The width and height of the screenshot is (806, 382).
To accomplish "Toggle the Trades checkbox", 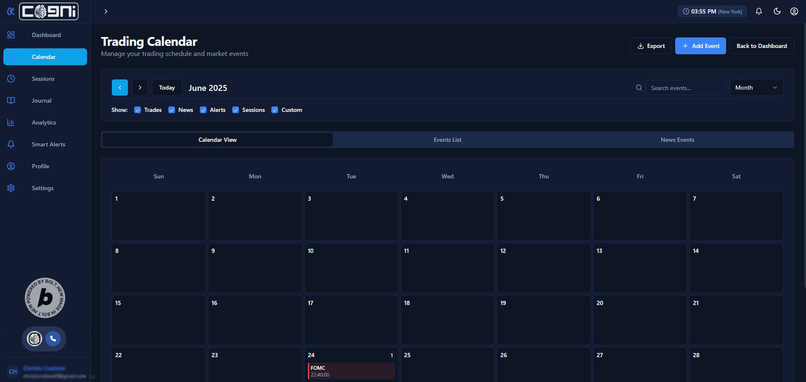I will 137,110.
